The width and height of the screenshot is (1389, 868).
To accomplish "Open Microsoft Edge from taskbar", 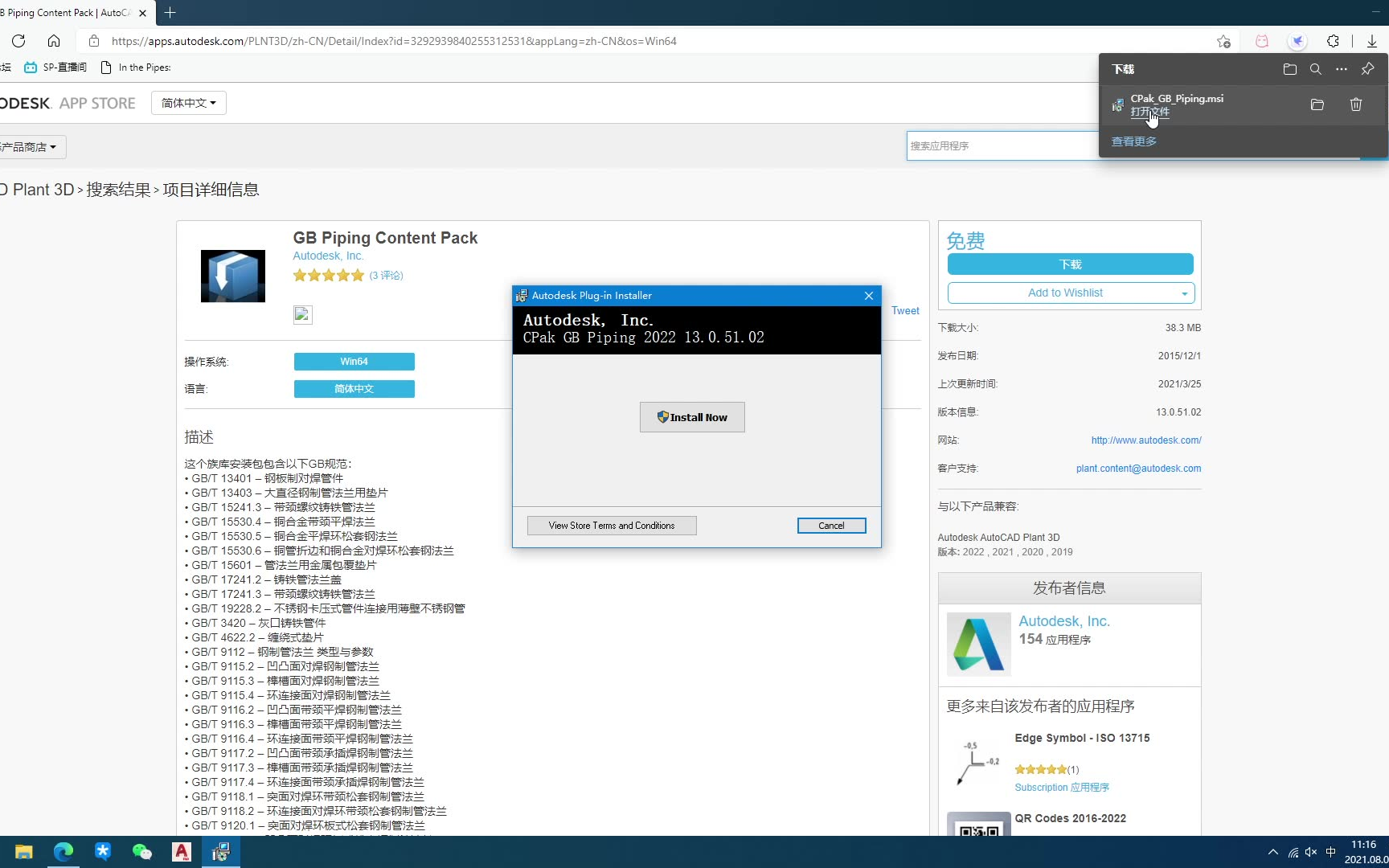I will (x=64, y=852).
